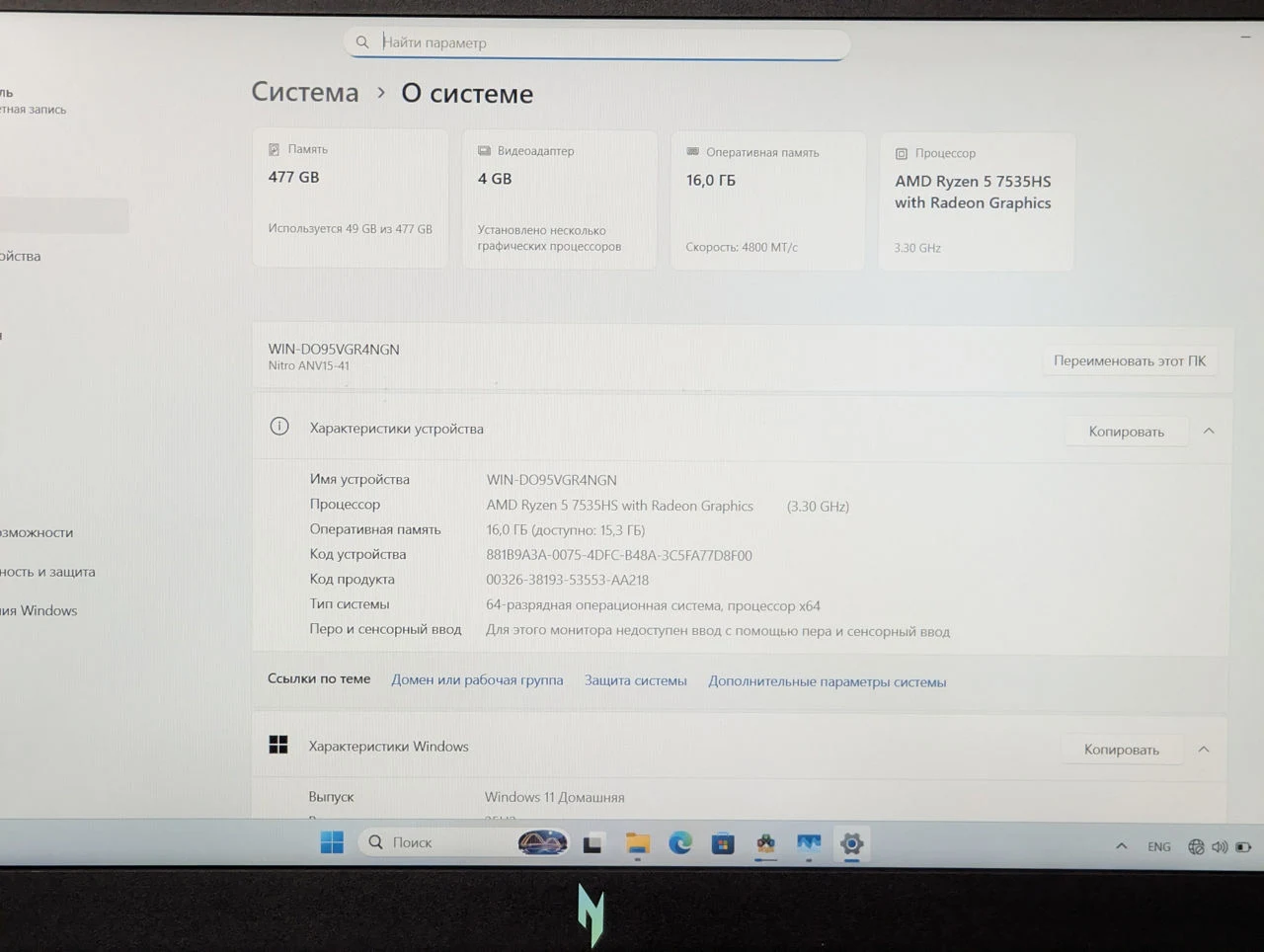Copy Windows specs with Копировать button

pos(1122,750)
